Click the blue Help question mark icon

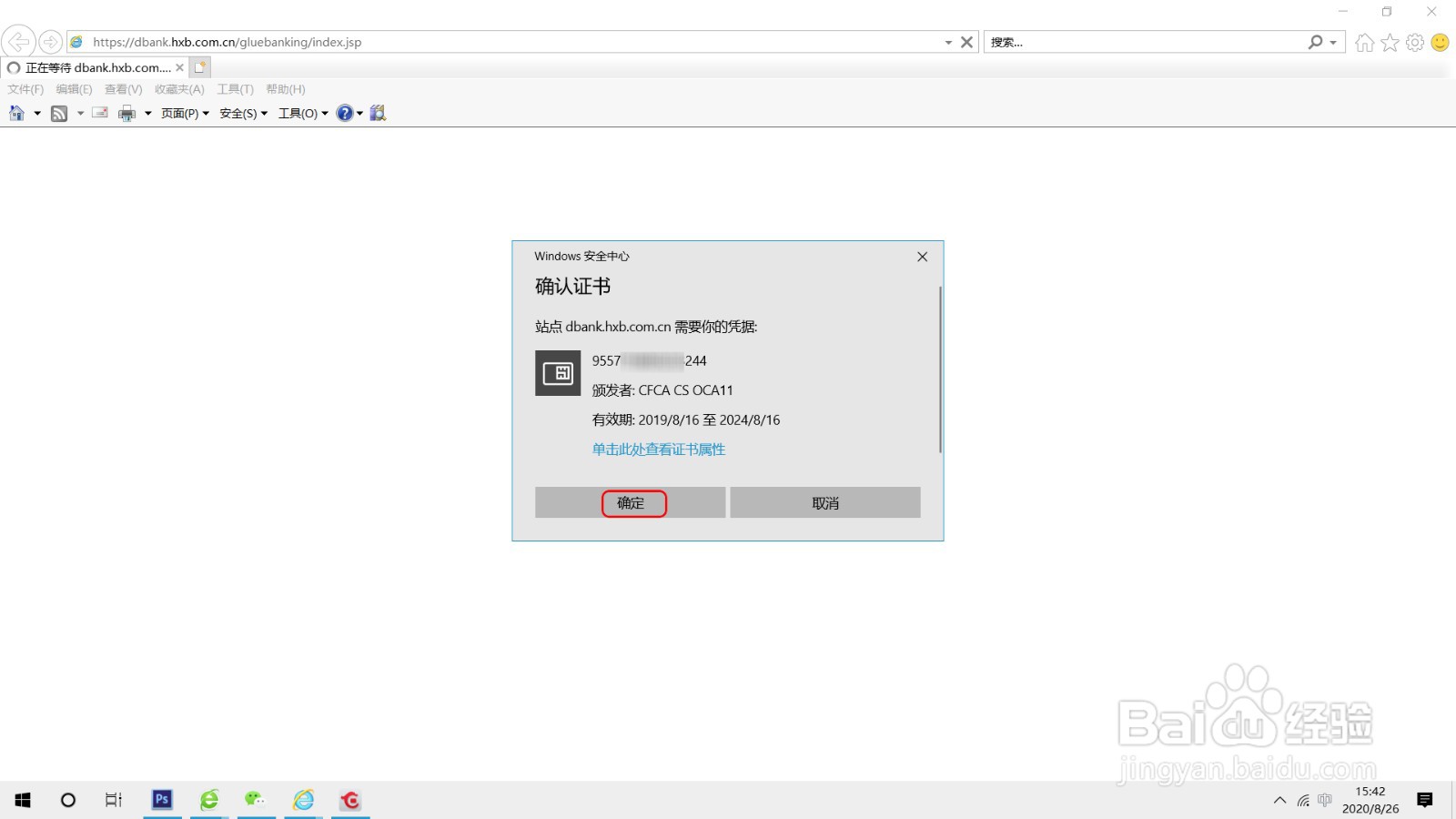(x=344, y=113)
